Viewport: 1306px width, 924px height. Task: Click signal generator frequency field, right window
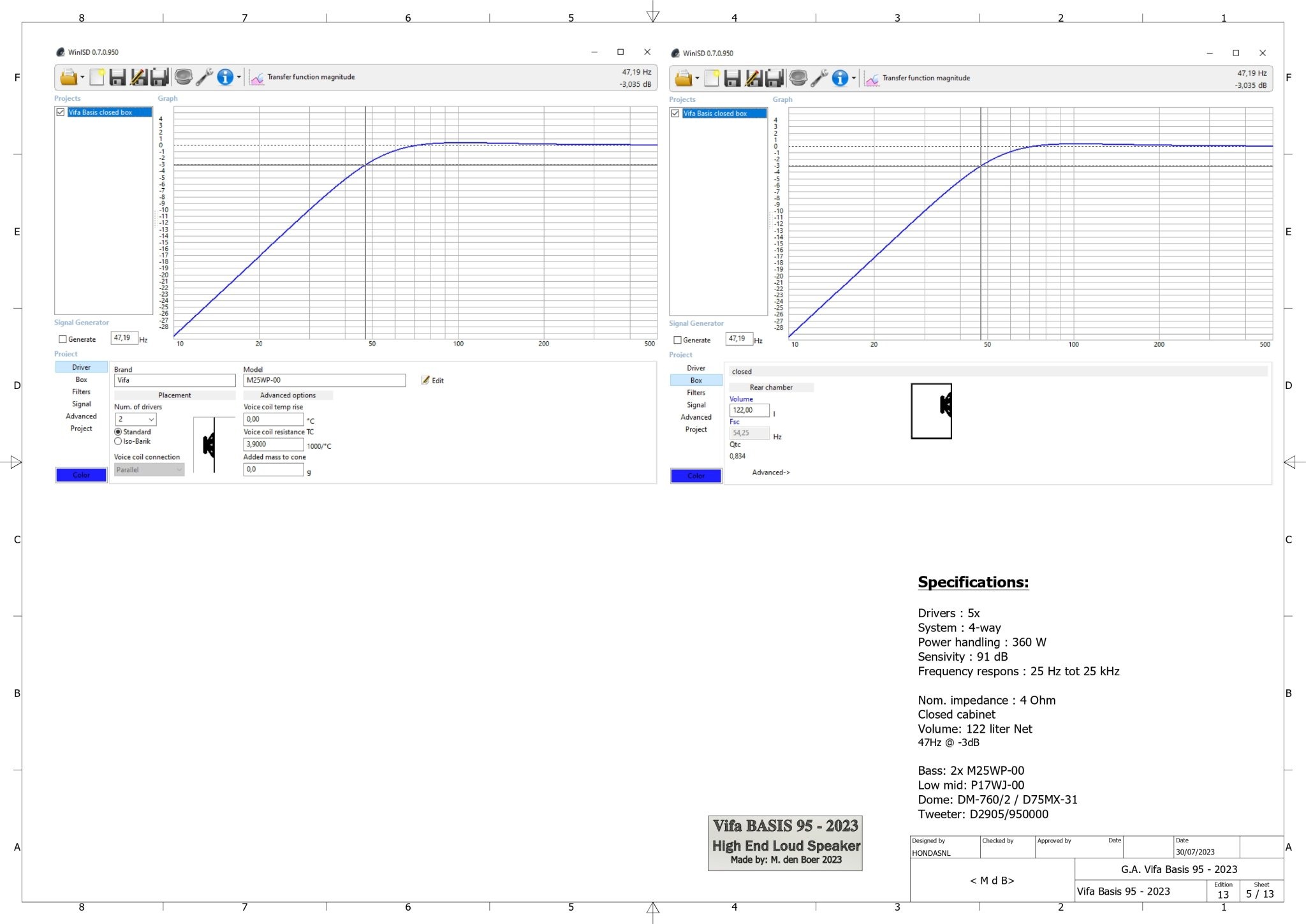739,339
